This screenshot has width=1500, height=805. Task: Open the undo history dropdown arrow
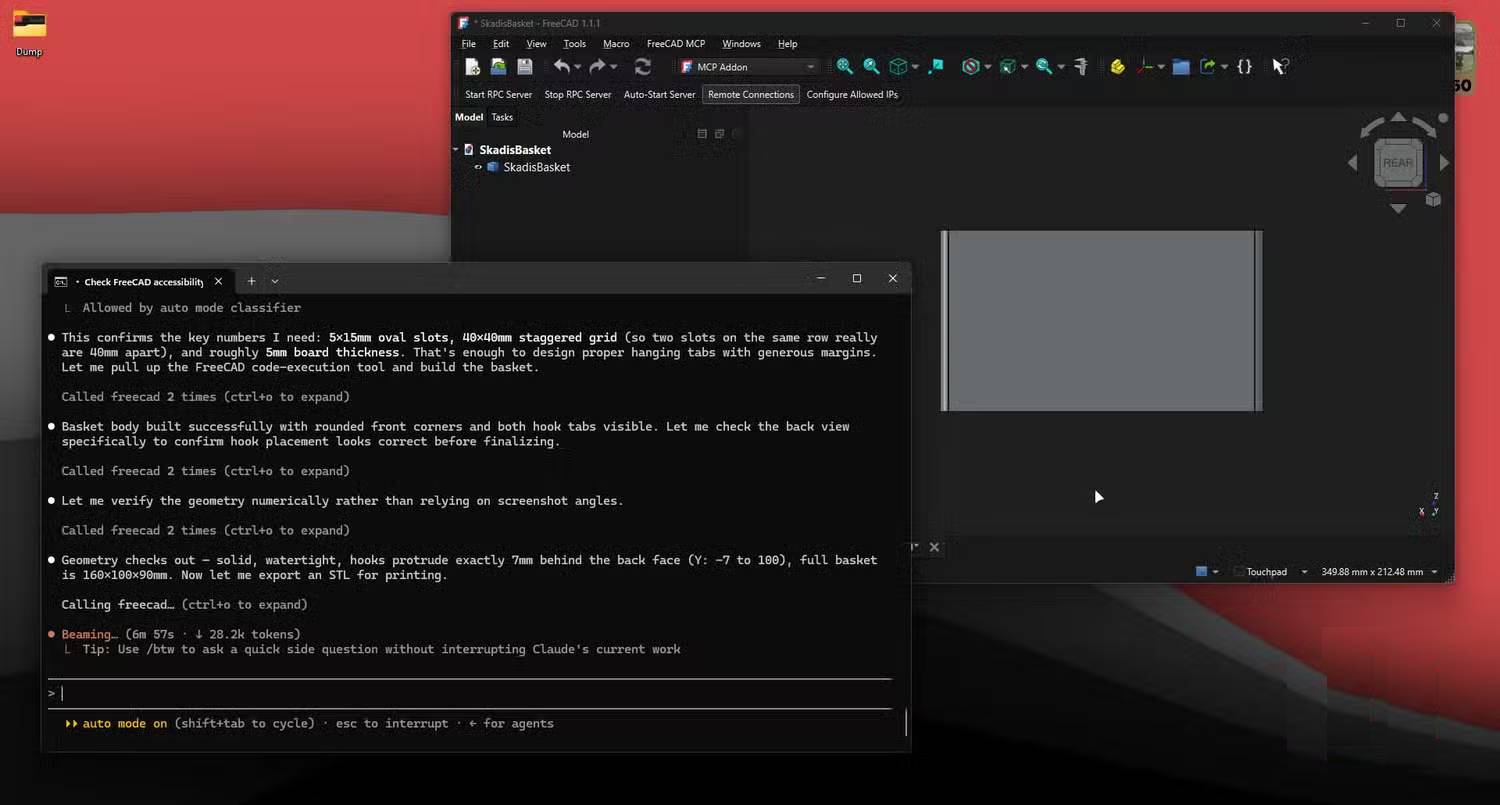pyautogui.click(x=578, y=67)
